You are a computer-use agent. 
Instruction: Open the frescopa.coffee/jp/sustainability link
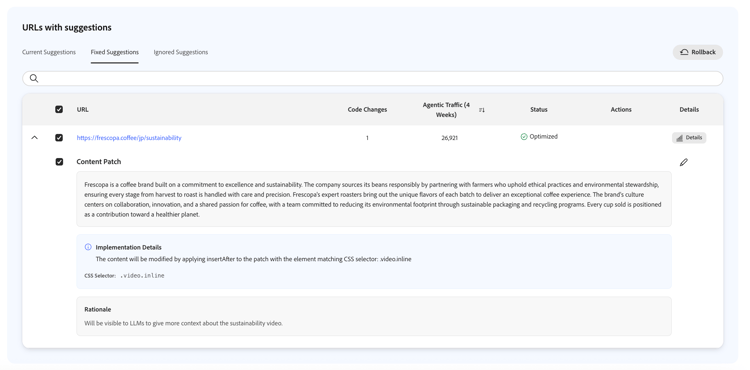pos(129,138)
